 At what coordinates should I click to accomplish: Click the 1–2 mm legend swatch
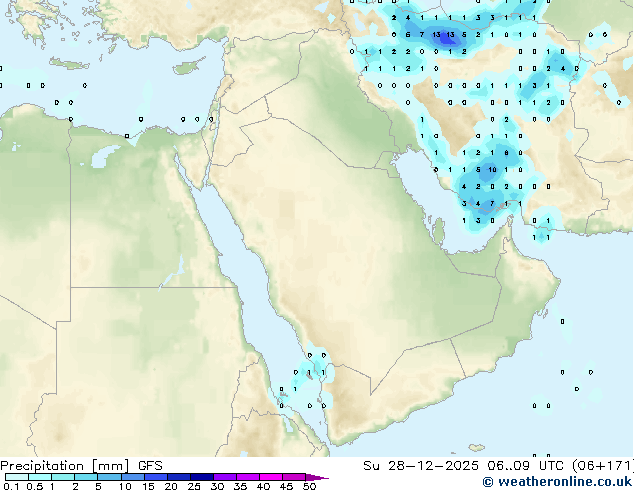pos(63,477)
